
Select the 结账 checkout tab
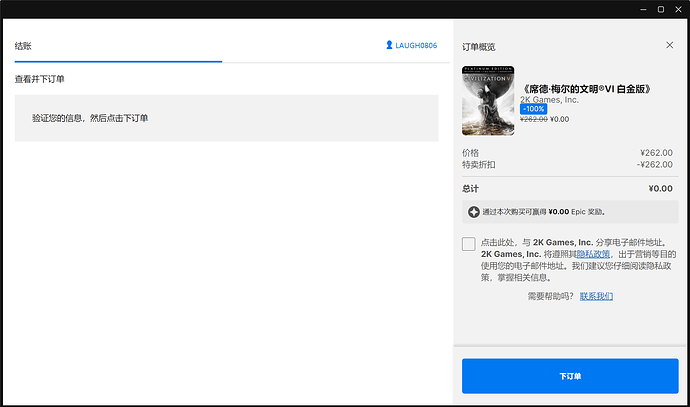(23, 46)
